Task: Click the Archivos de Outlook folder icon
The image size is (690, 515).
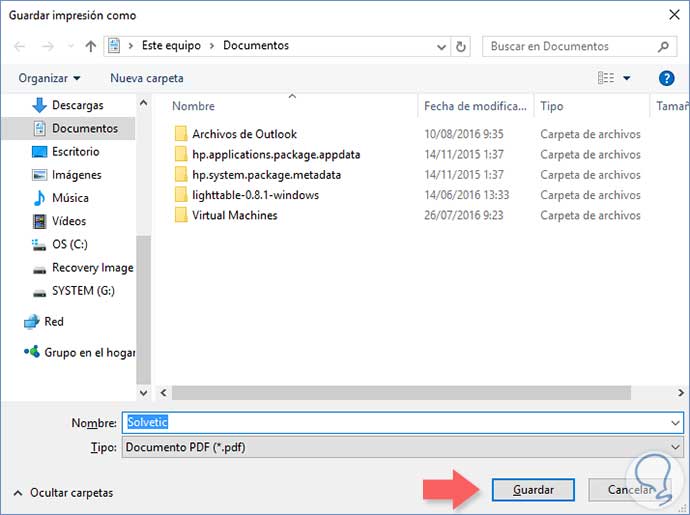Action: [180, 134]
